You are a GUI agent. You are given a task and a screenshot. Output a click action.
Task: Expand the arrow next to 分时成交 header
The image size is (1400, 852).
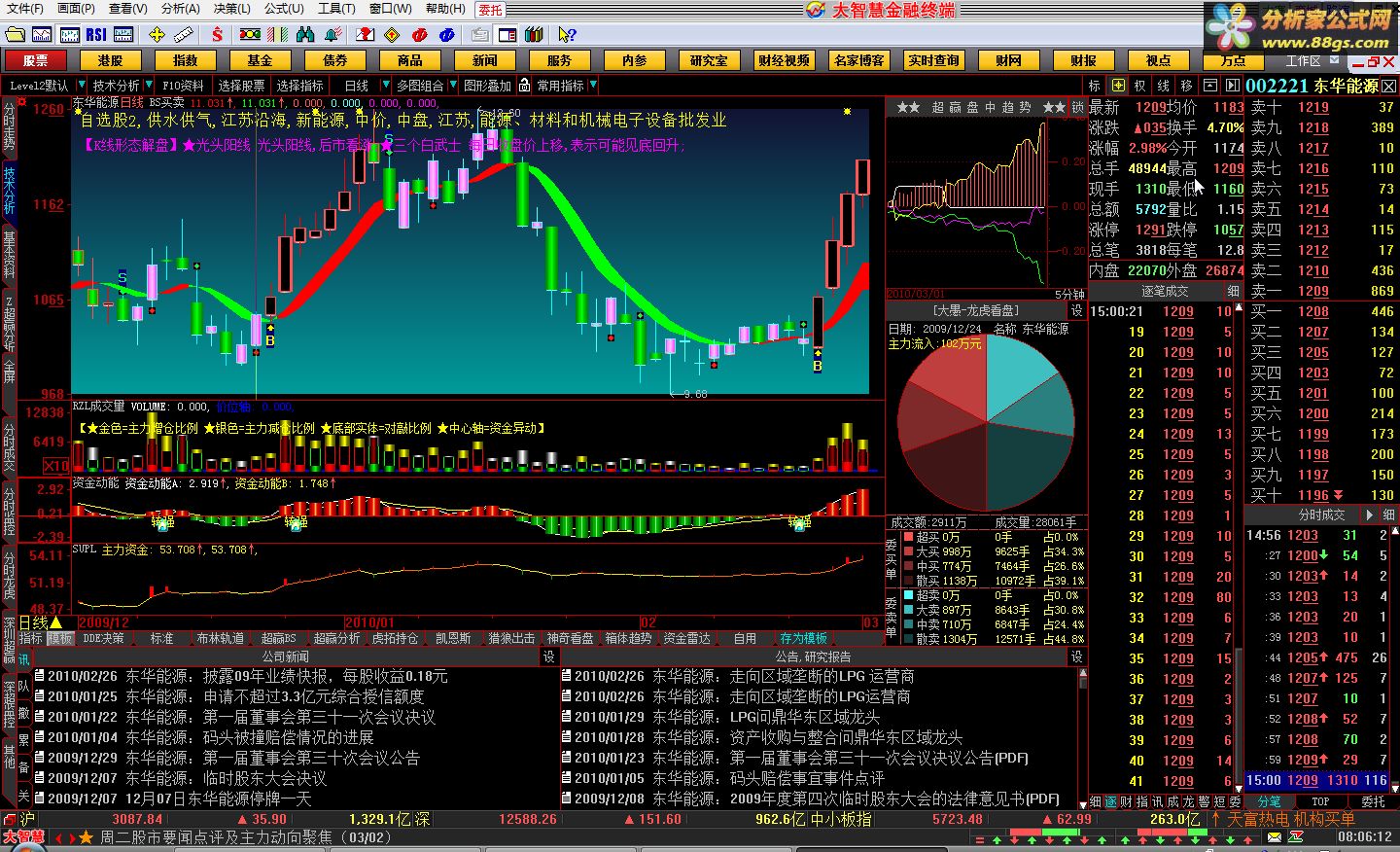[1371, 515]
